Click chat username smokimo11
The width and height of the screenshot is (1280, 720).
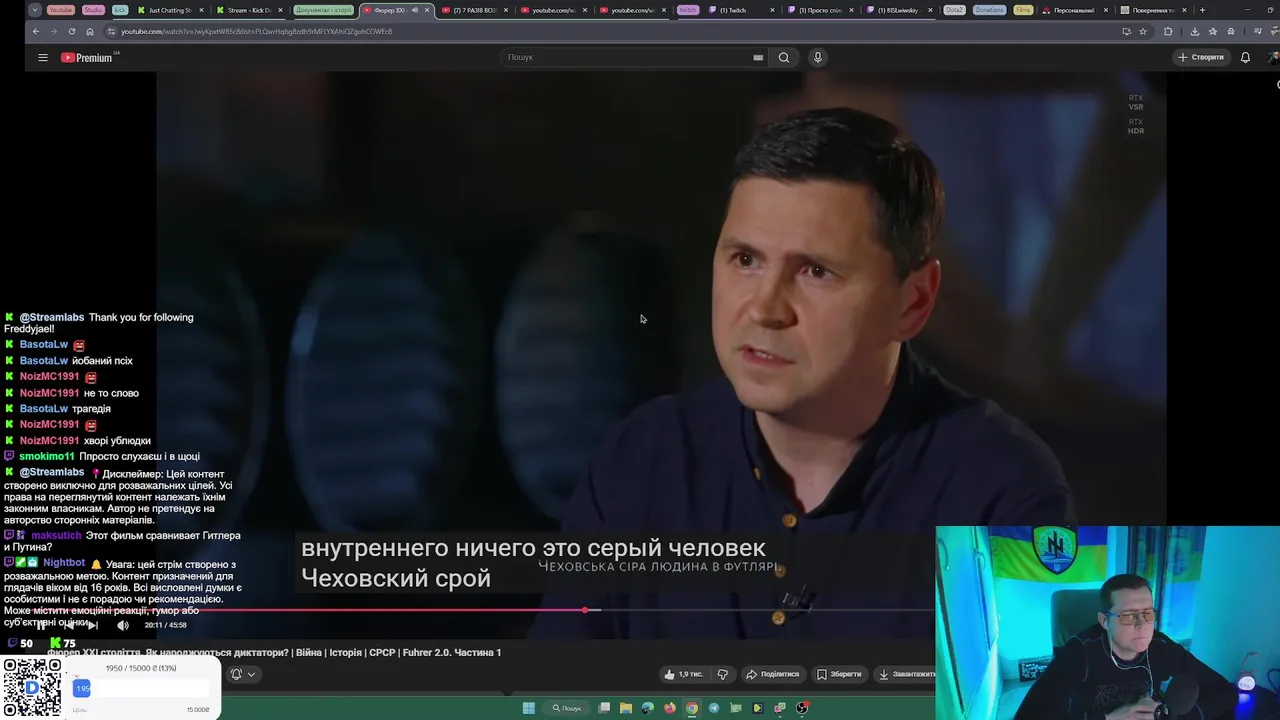47,456
